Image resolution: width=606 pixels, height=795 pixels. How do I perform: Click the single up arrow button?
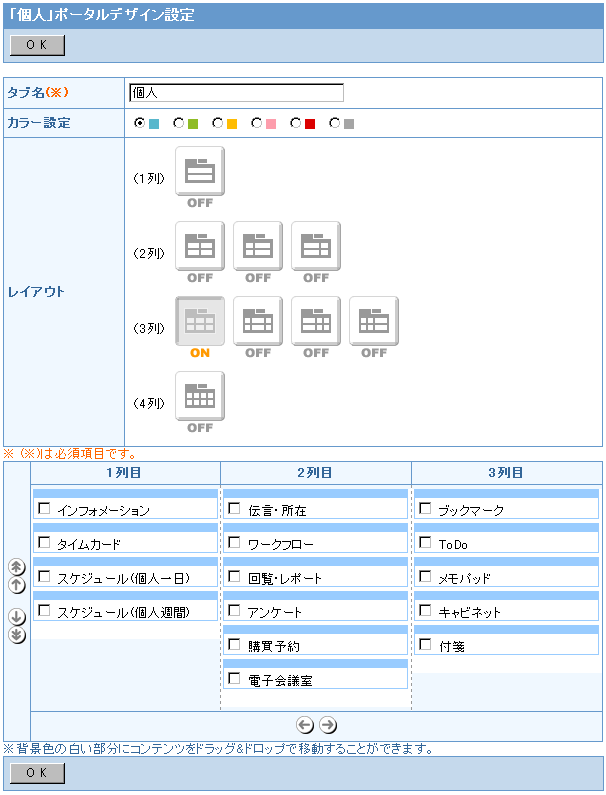pos(17,585)
